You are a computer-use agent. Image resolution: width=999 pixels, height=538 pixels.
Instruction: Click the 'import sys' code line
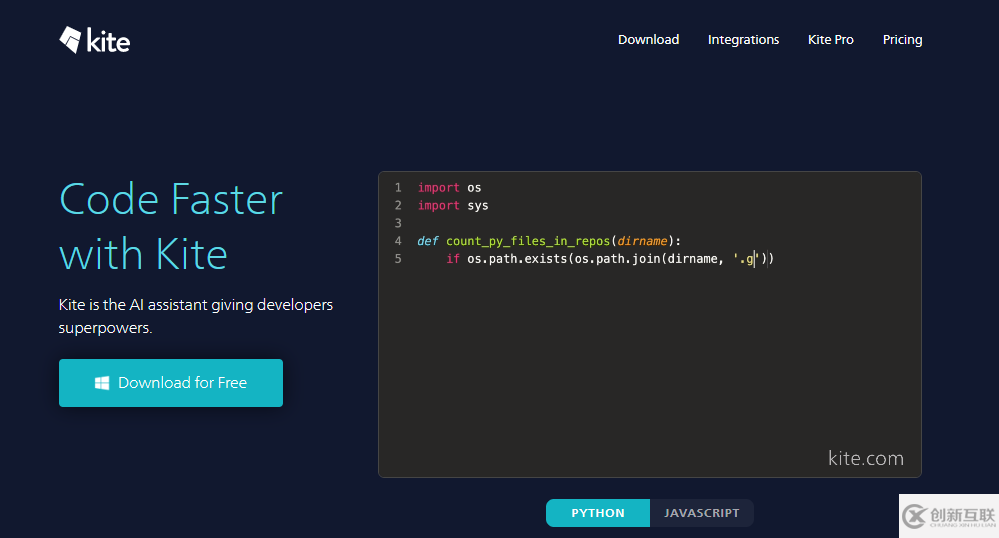453,205
